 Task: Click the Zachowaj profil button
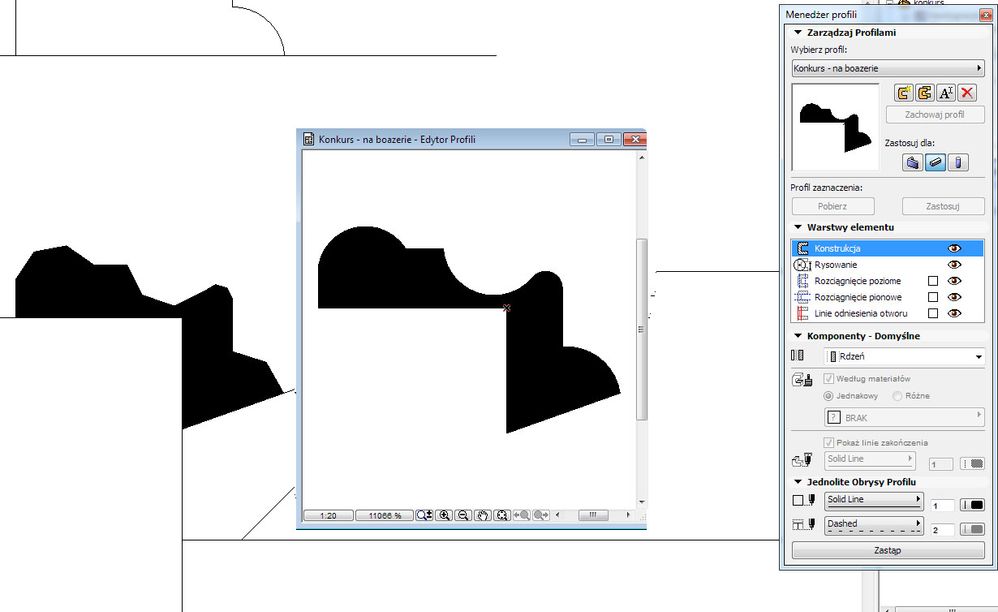coord(935,115)
